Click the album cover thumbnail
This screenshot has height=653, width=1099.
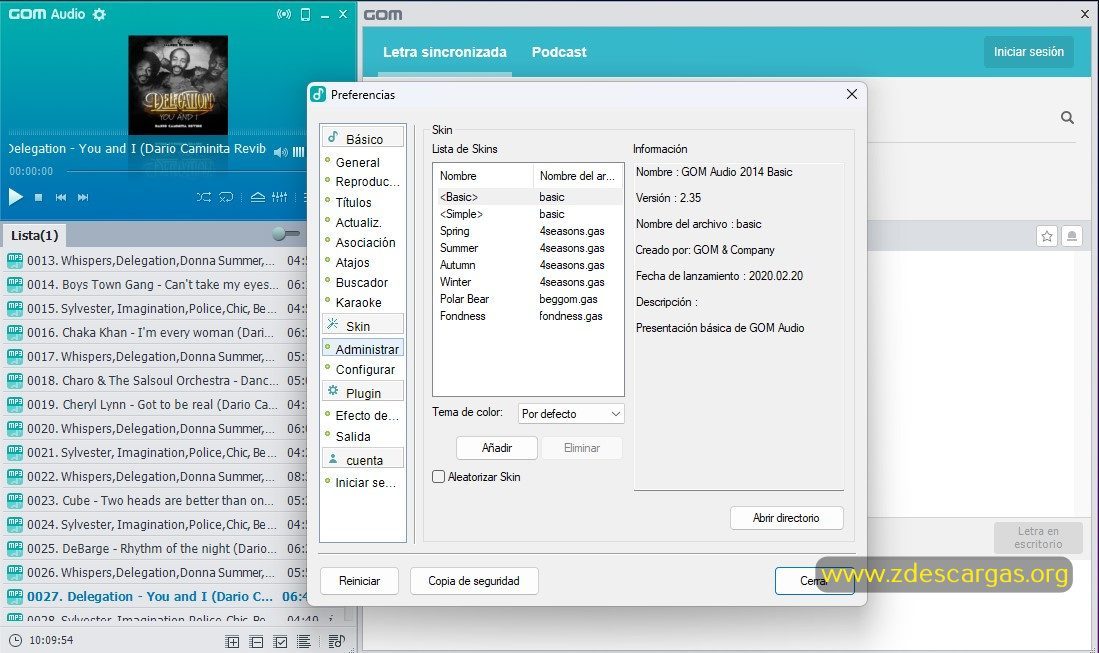[178, 85]
